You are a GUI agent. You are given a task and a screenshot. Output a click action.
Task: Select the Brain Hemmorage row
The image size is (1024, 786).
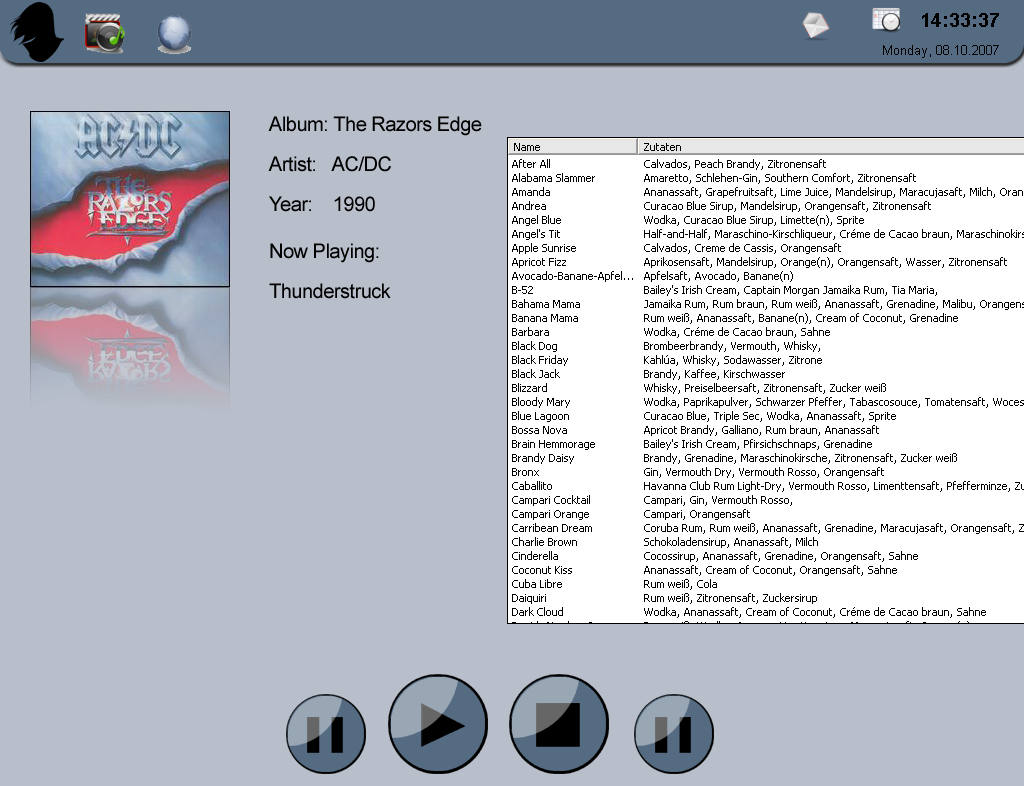(x=766, y=445)
